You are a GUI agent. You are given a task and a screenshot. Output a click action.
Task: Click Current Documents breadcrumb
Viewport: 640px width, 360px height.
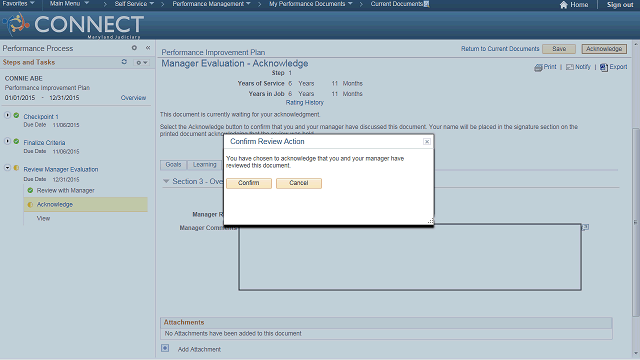pyautogui.click(x=396, y=4)
